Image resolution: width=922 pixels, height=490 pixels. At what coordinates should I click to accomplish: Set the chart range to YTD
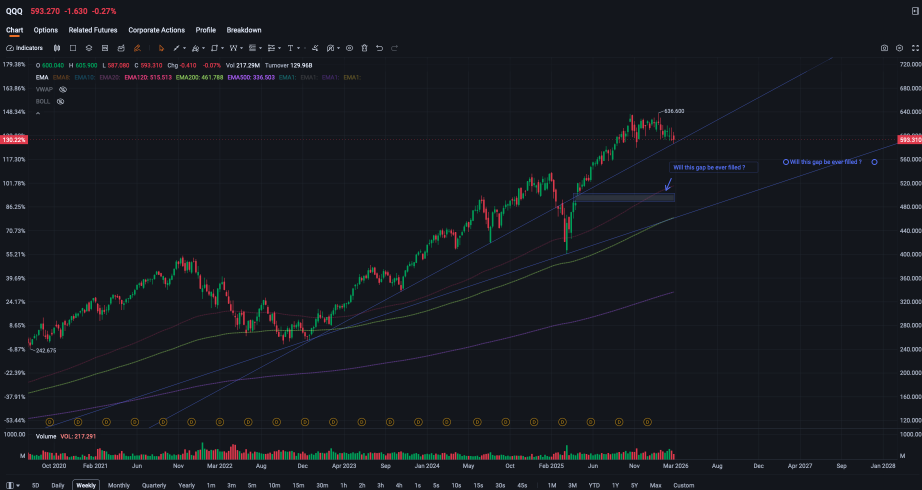click(x=594, y=485)
